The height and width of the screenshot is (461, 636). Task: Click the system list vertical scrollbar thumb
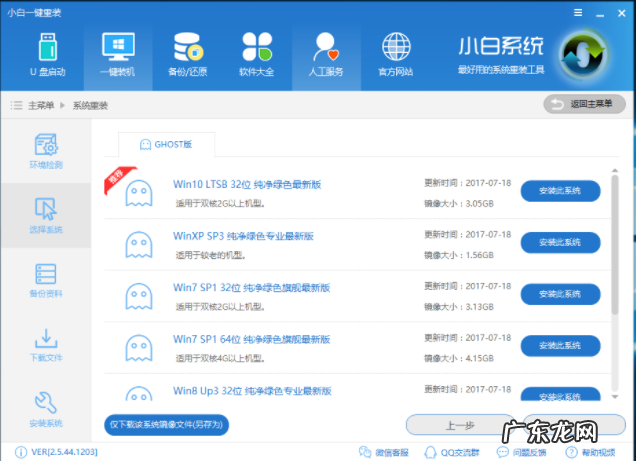[x=615, y=244]
